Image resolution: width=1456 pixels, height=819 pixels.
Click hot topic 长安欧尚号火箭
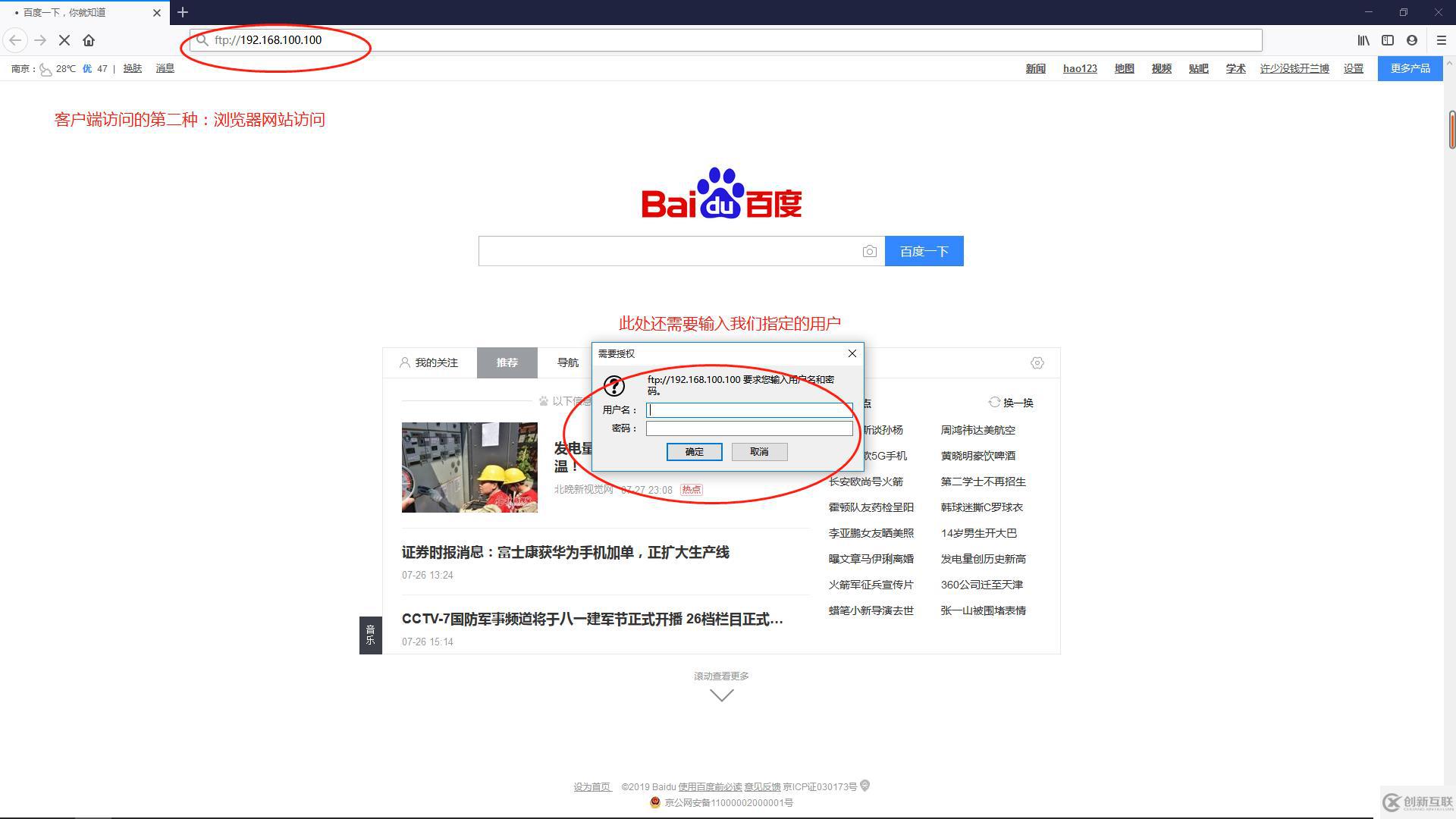coord(865,482)
